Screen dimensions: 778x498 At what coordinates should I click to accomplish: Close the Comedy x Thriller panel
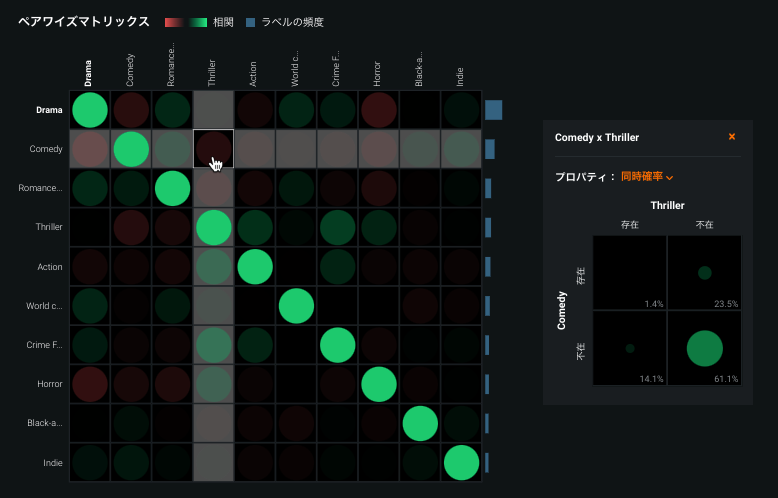tap(732, 137)
